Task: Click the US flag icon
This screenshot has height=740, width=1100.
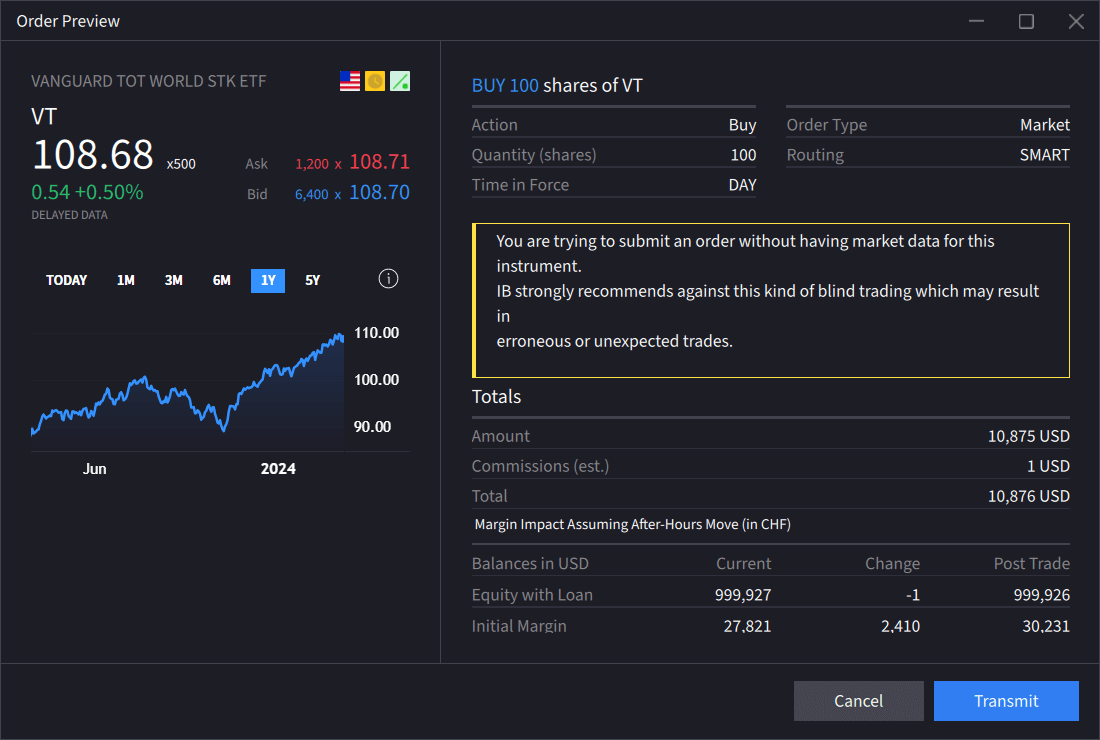Action: coord(350,82)
